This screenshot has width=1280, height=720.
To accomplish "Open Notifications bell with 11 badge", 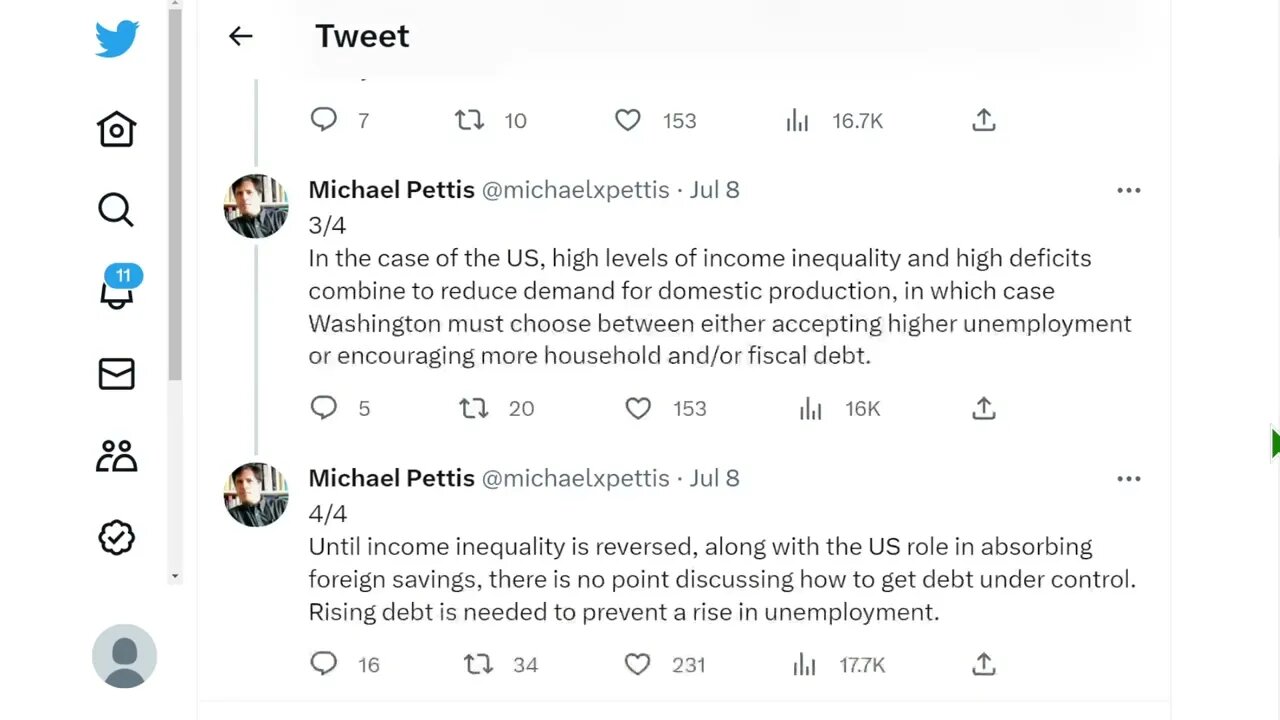I will (x=117, y=291).
